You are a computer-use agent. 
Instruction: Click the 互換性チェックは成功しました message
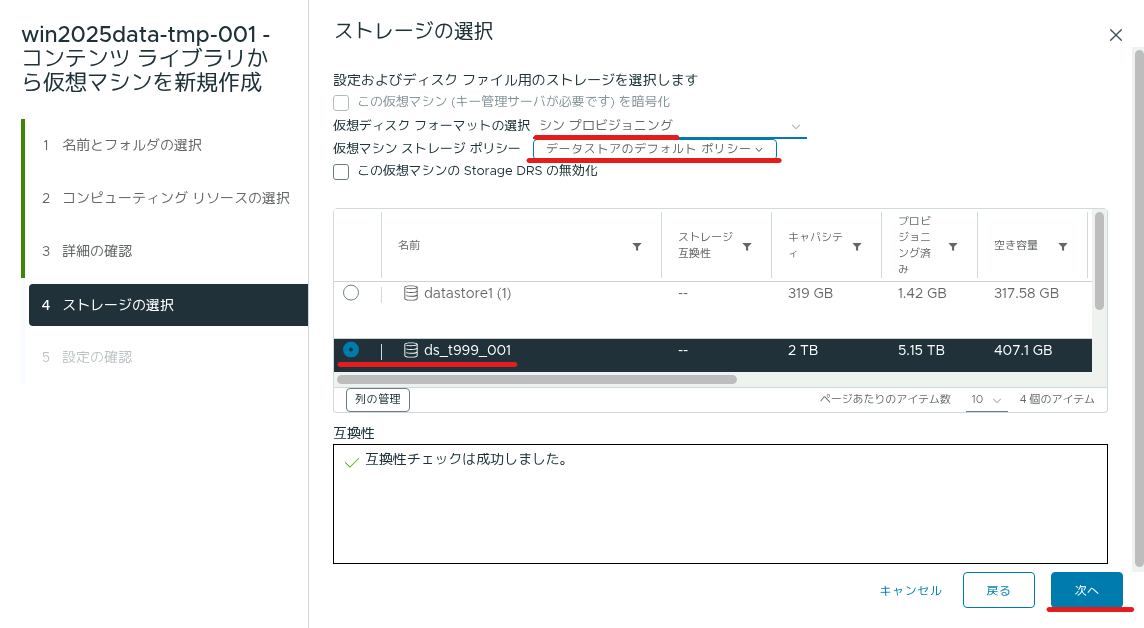pos(466,460)
